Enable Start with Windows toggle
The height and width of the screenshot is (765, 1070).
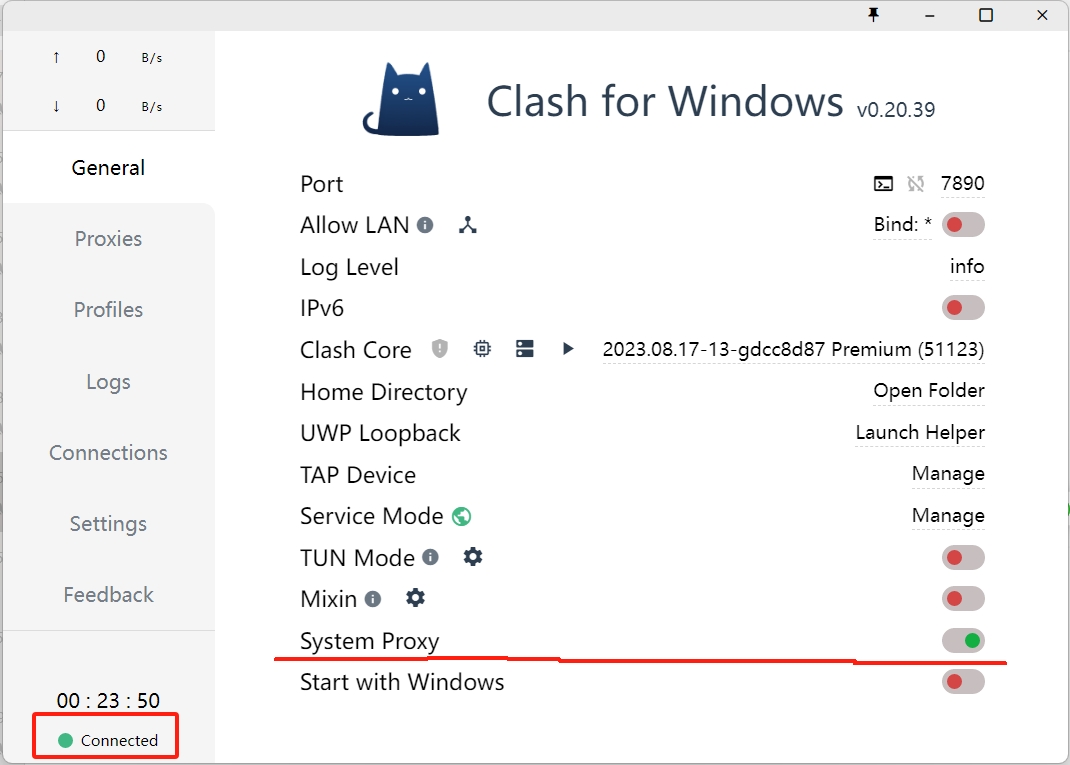963,682
